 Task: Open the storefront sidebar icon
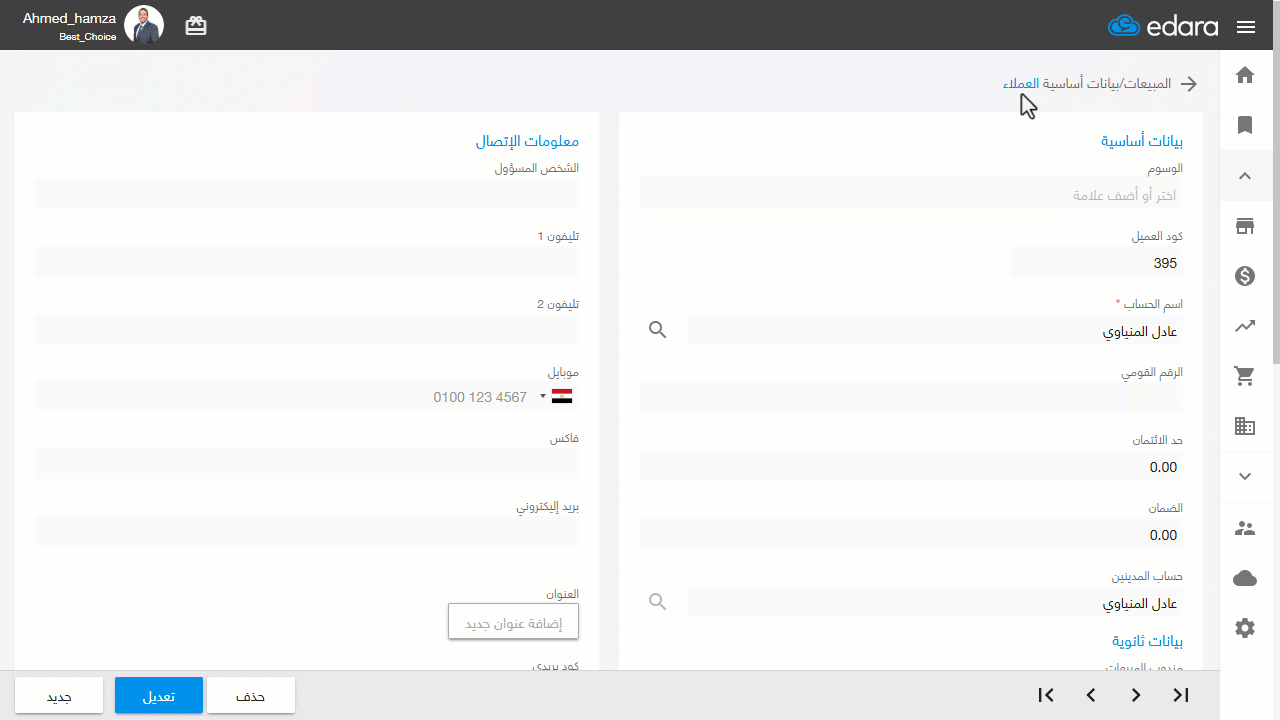tap(1245, 226)
